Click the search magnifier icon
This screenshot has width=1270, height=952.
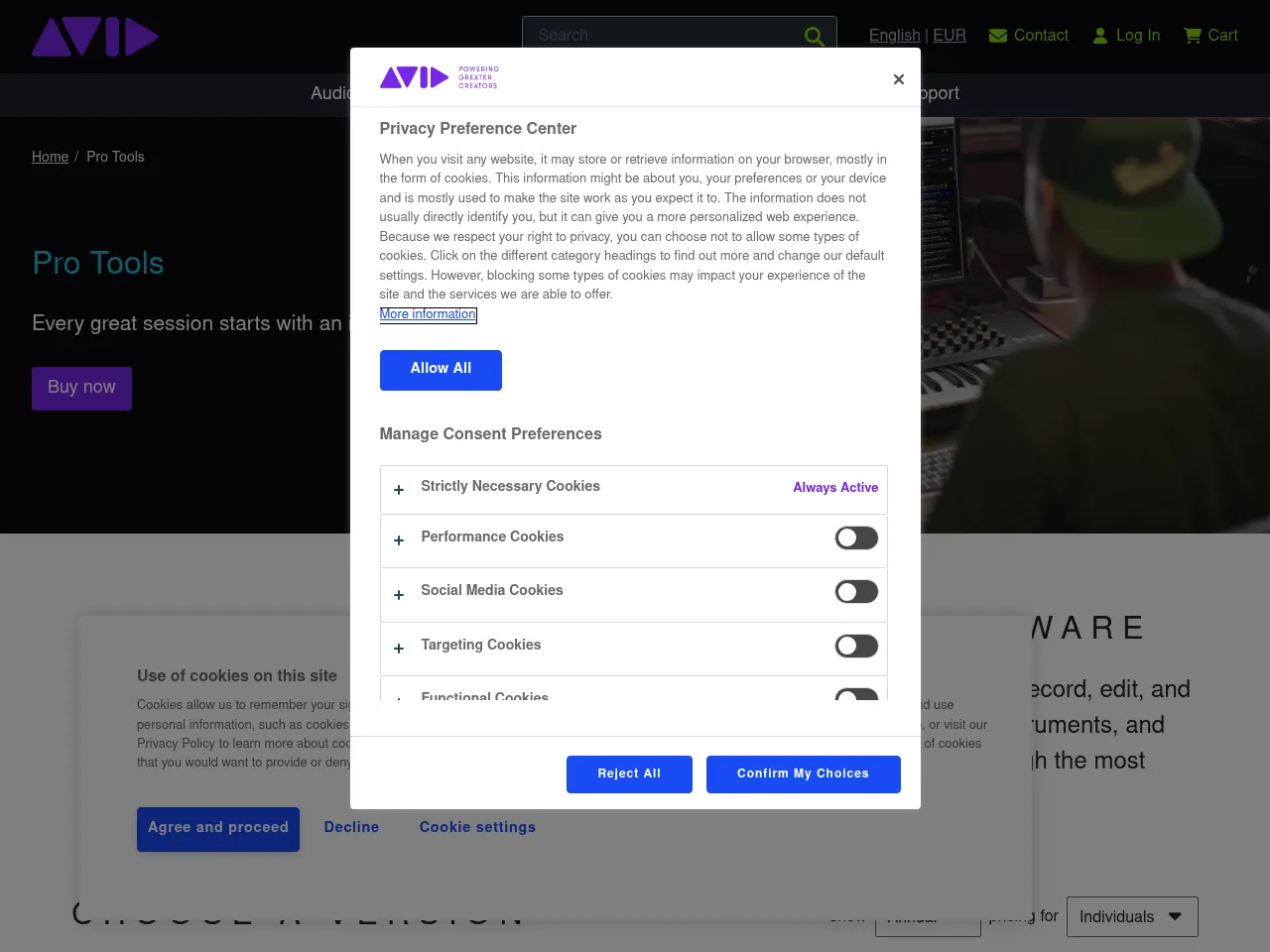(x=814, y=36)
